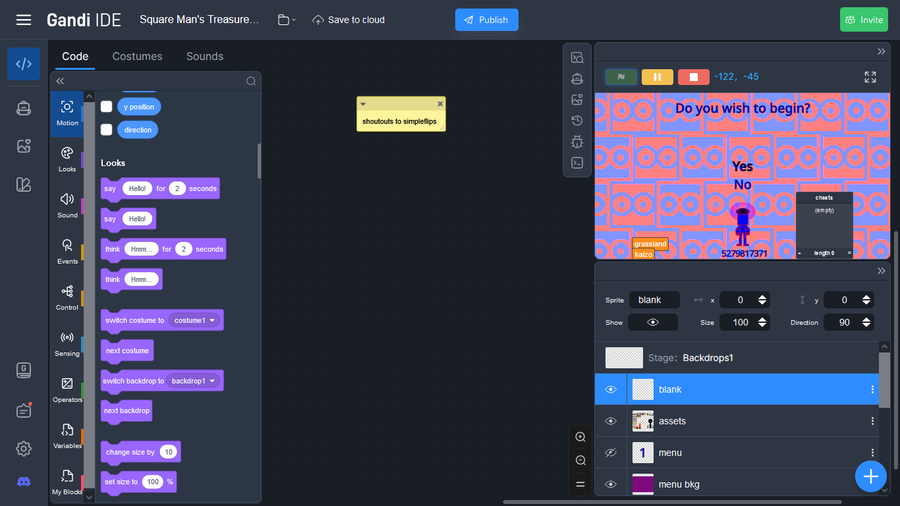900x506 pixels.
Task: Select the Looks block category
Action: [67, 159]
